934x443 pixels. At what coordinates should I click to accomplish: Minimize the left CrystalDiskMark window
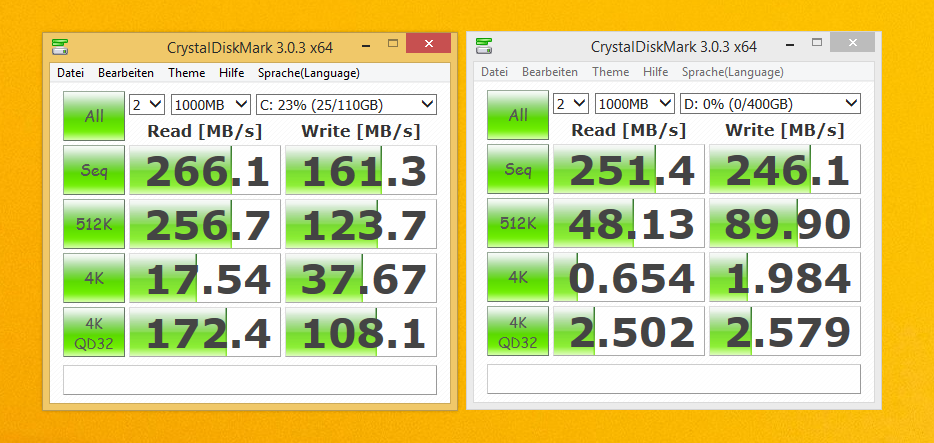(366, 45)
